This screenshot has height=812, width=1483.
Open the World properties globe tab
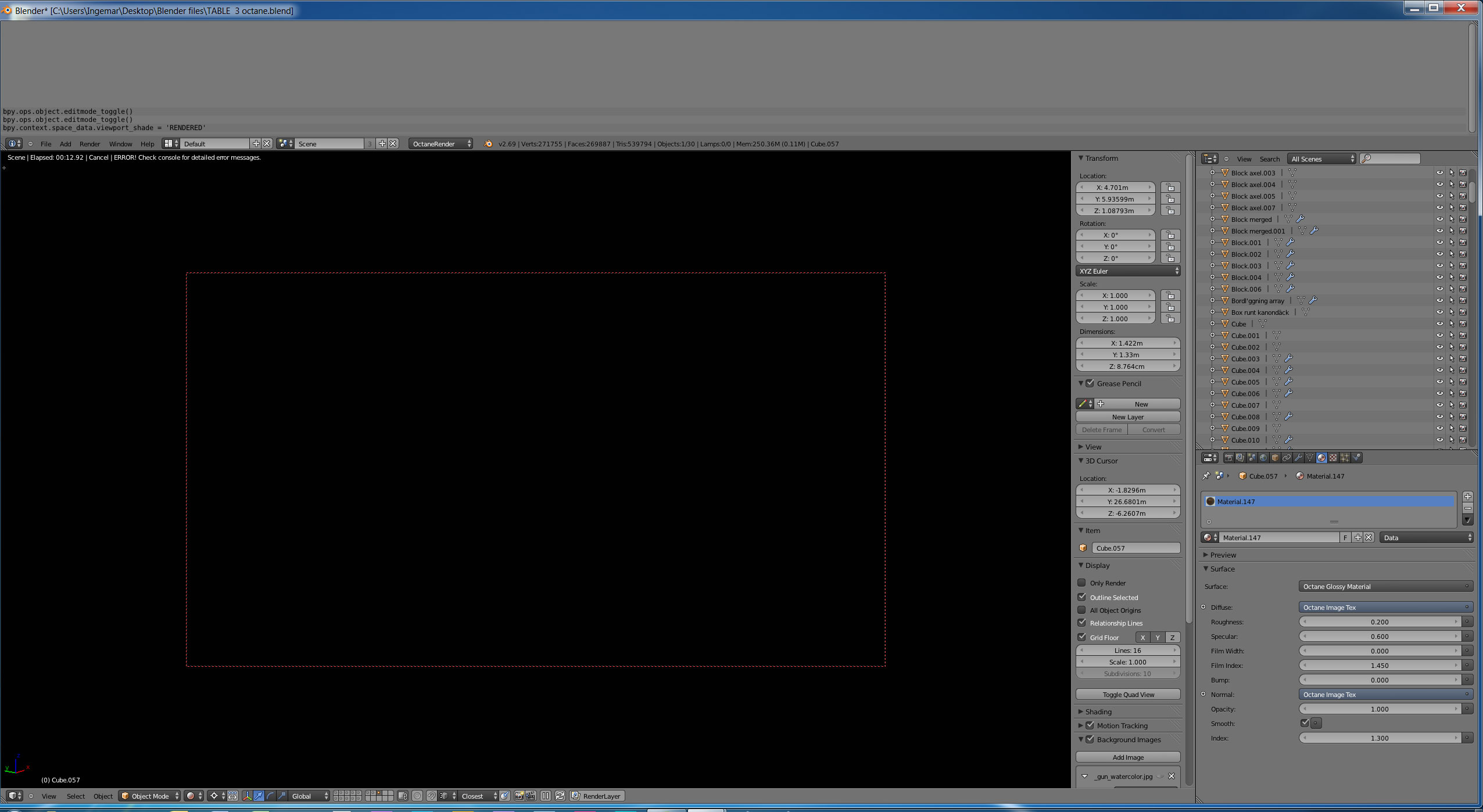1263,458
